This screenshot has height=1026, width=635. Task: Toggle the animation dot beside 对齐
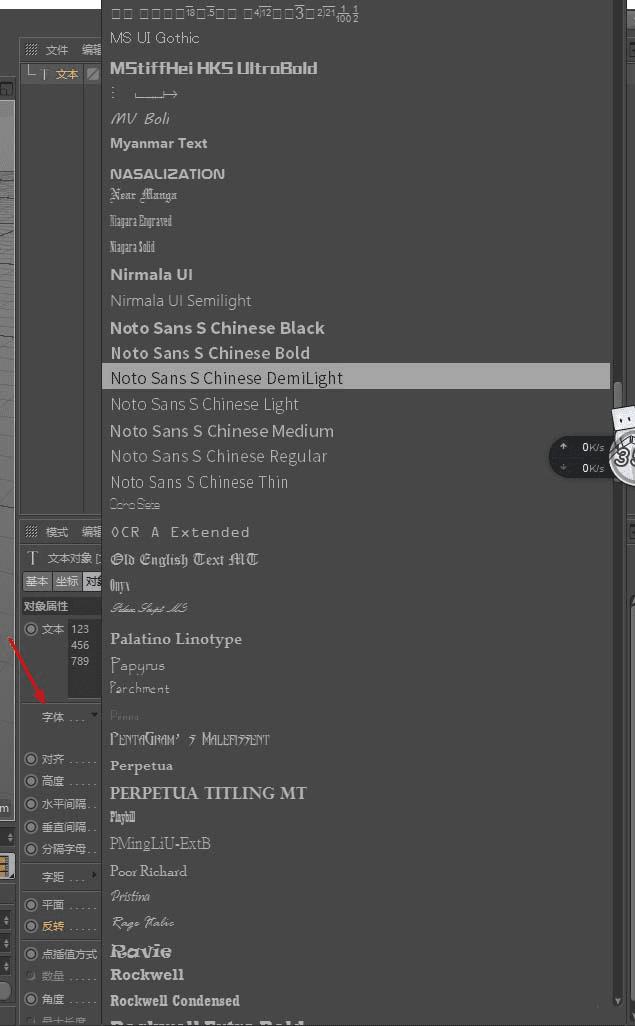coord(31,759)
